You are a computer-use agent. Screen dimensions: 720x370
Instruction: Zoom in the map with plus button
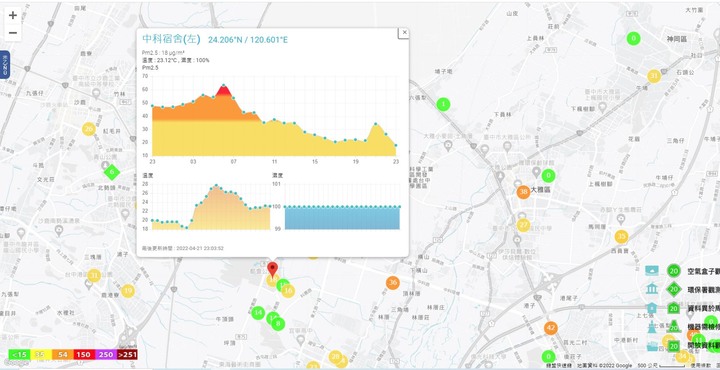coord(13,15)
